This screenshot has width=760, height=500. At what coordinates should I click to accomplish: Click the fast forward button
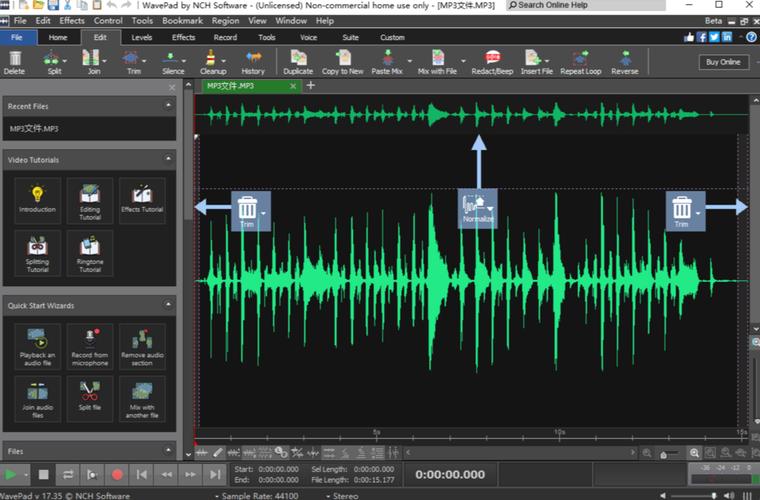point(190,474)
